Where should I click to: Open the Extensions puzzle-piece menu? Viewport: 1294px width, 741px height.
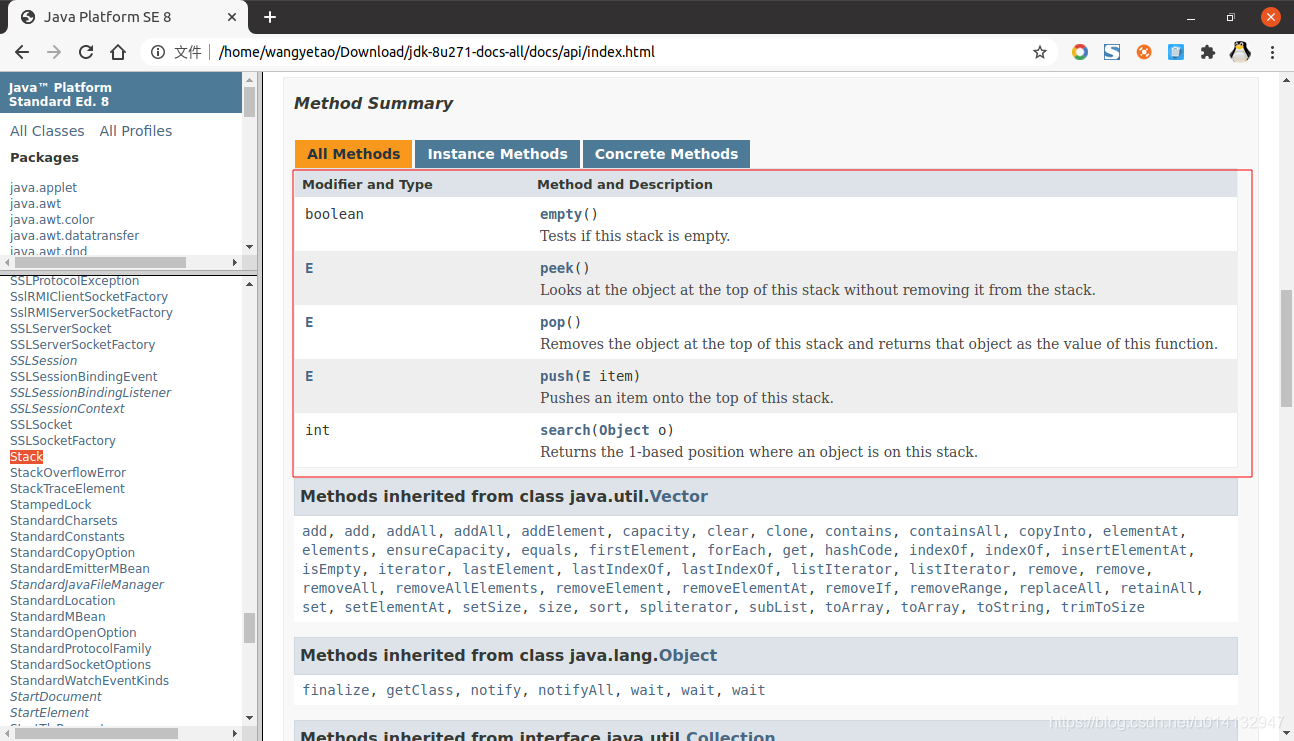1208,52
